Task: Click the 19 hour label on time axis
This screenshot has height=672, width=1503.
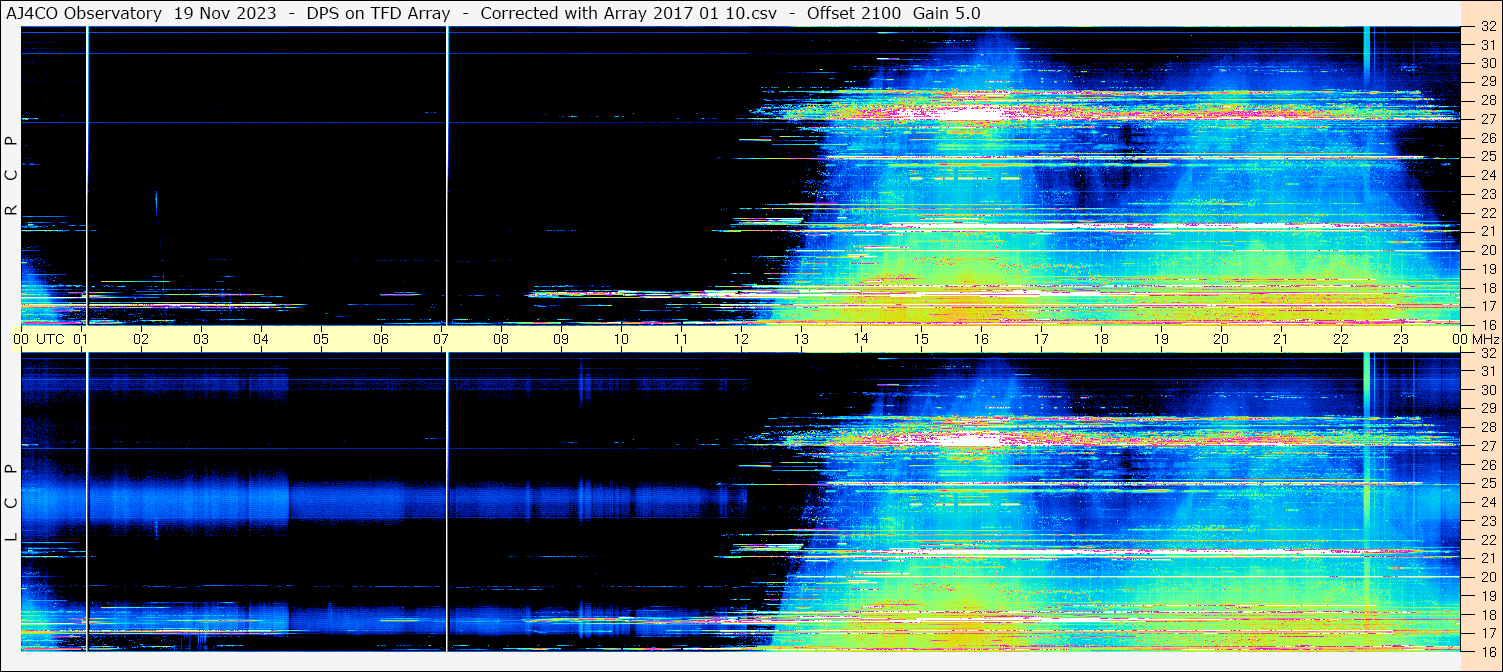Action: click(x=1161, y=339)
